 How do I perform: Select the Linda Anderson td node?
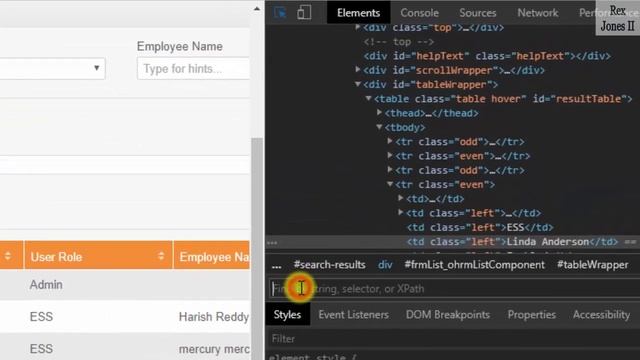coord(512,242)
